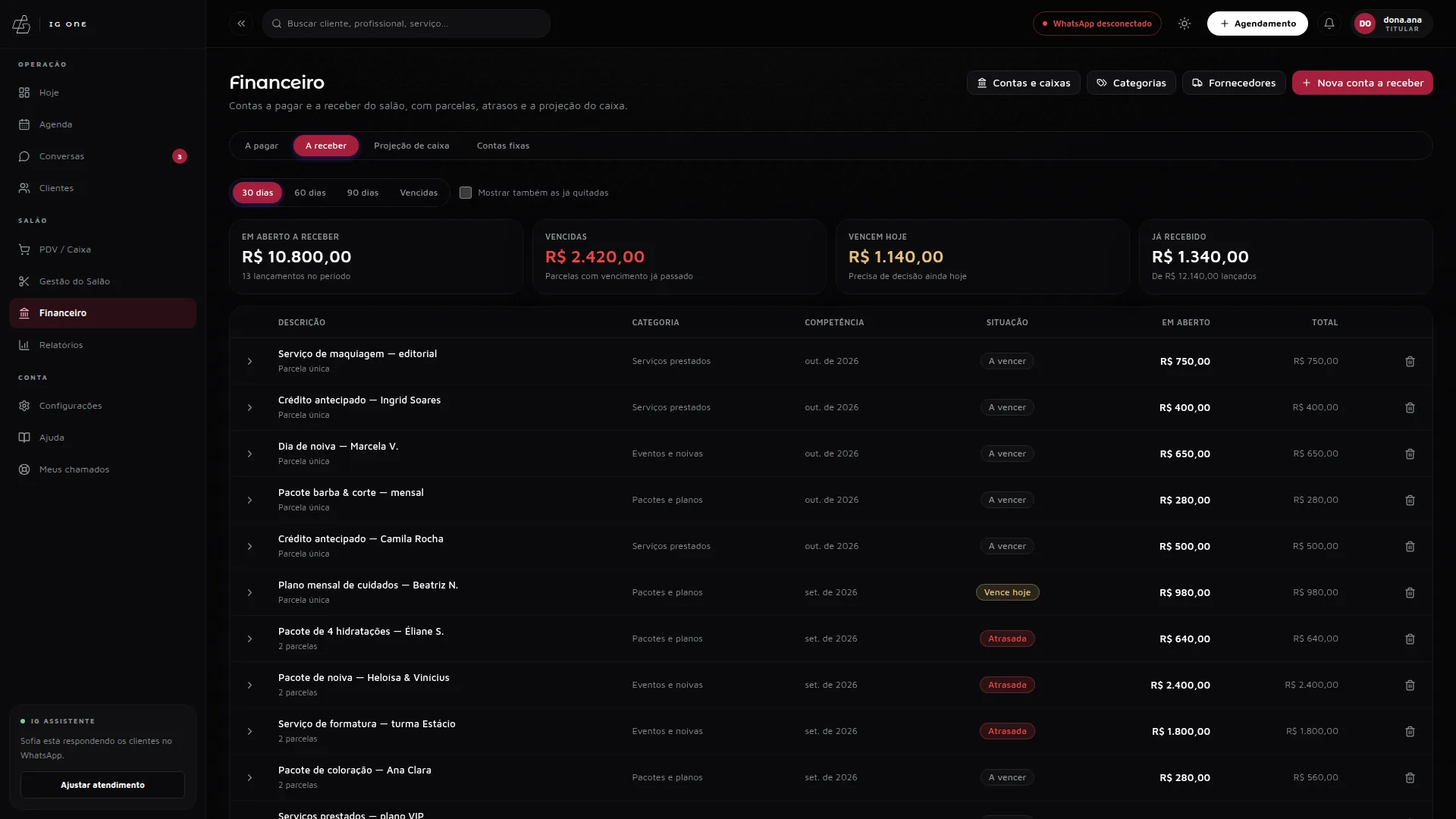The width and height of the screenshot is (1456, 819).
Task: Open Conversas in the sidebar
Action: tap(102, 156)
